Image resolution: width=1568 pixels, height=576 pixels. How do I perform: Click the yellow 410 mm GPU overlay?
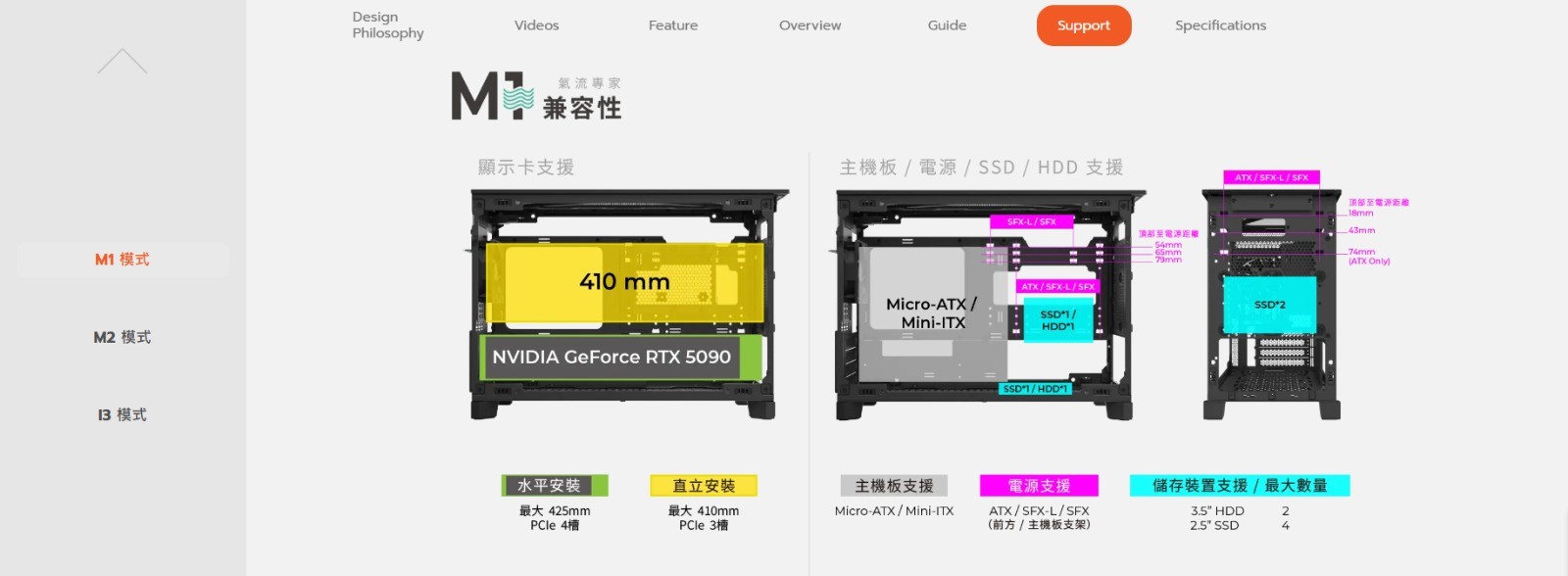624,283
